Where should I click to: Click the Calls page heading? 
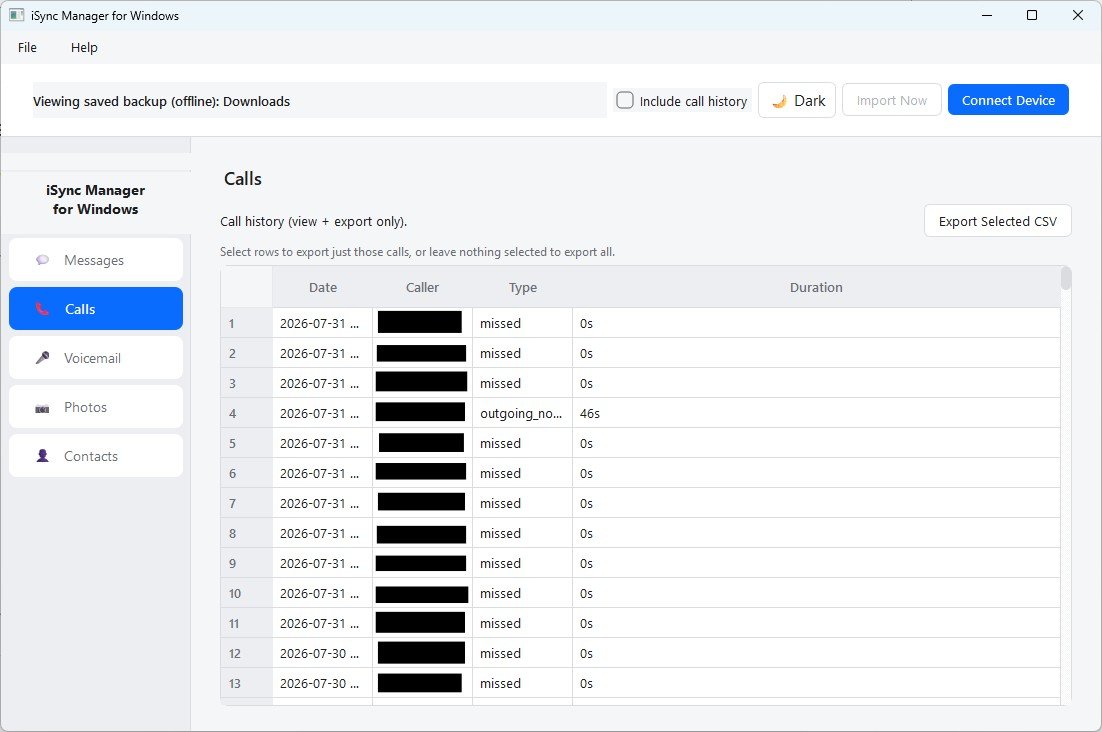pyautogui.click(x=242, y=179)
